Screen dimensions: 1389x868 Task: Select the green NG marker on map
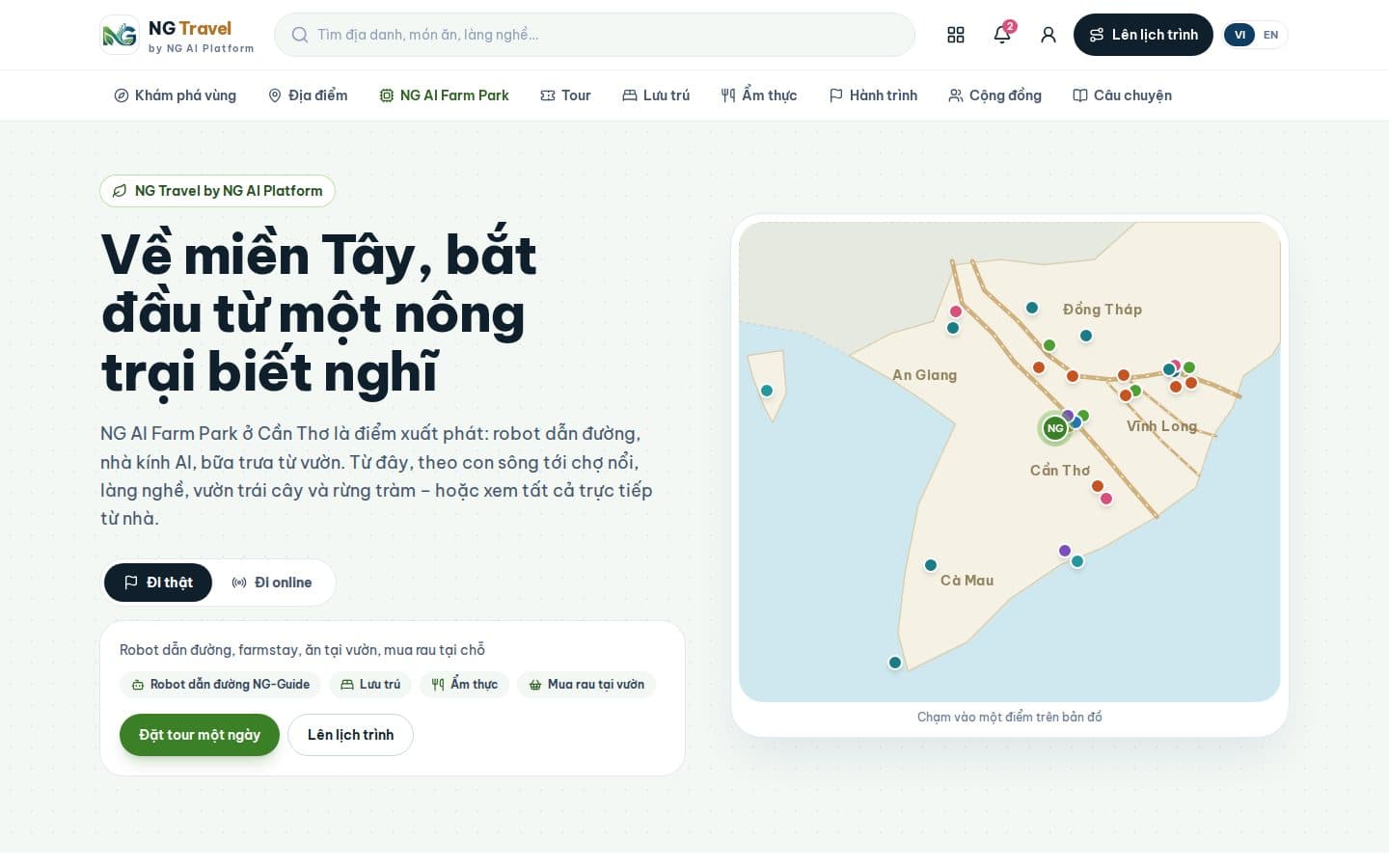1055,428
